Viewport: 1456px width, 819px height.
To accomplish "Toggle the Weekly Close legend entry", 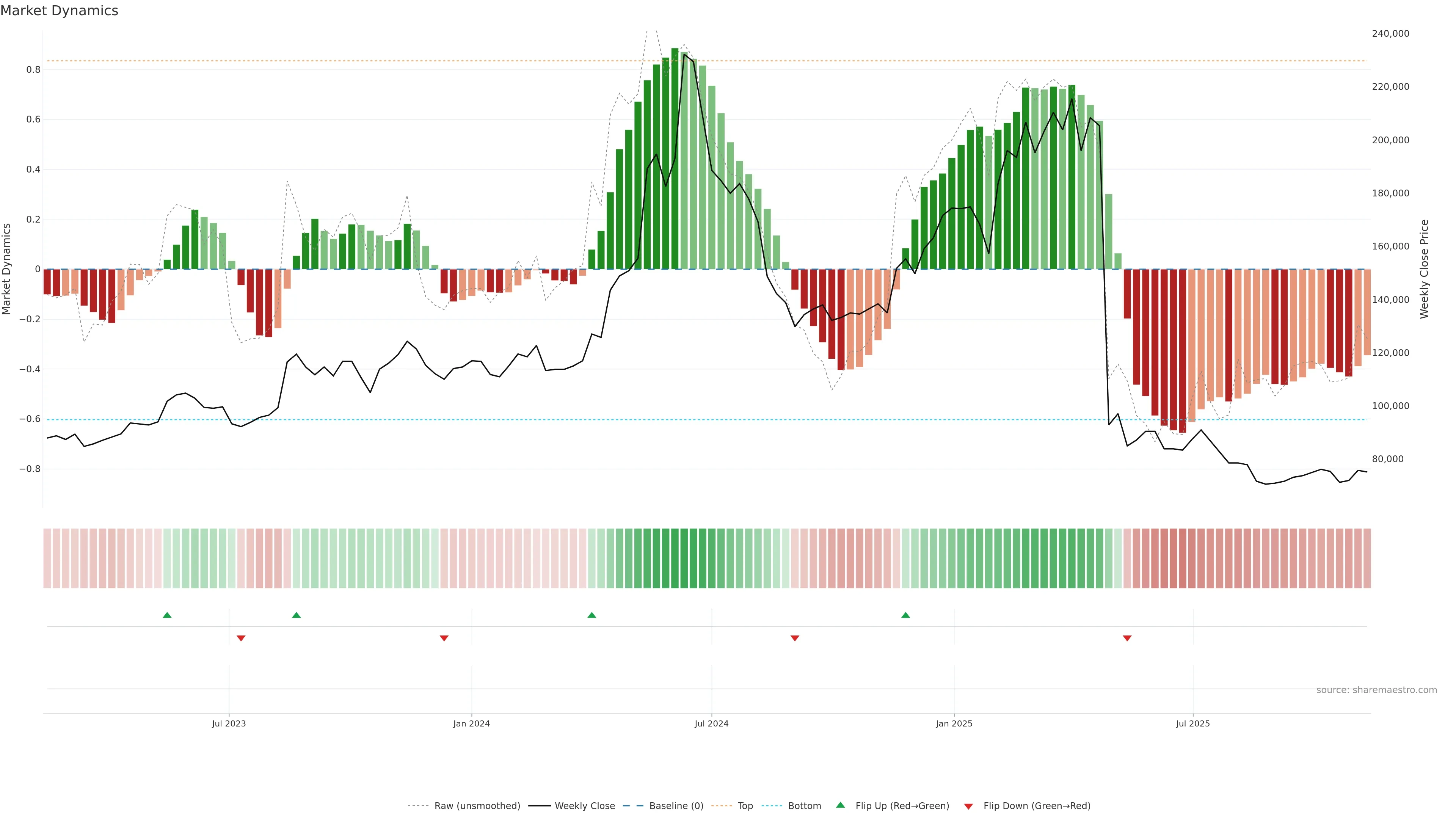I will 584,806.
